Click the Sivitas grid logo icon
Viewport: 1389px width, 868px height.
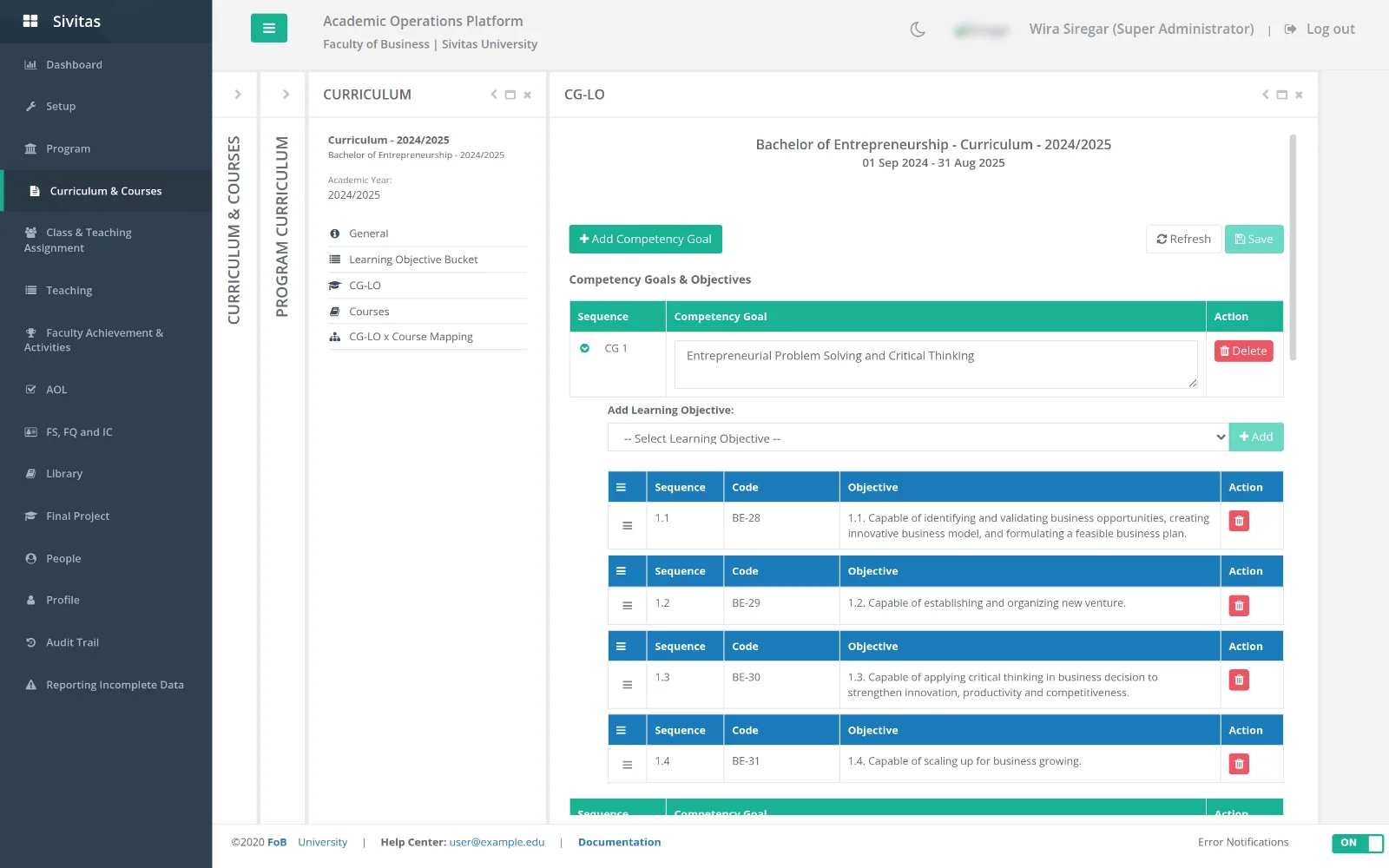(30, 21)
